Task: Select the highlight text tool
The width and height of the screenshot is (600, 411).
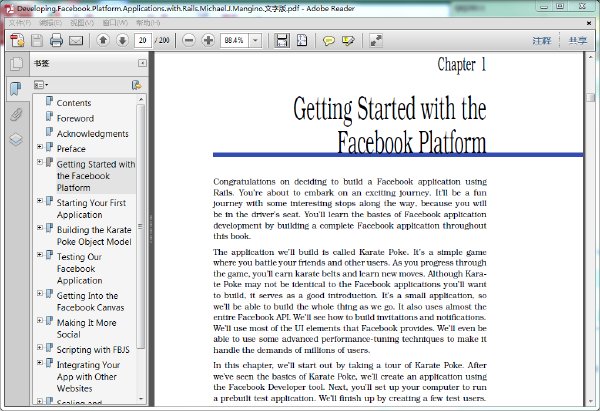Action: click(348, 40)
